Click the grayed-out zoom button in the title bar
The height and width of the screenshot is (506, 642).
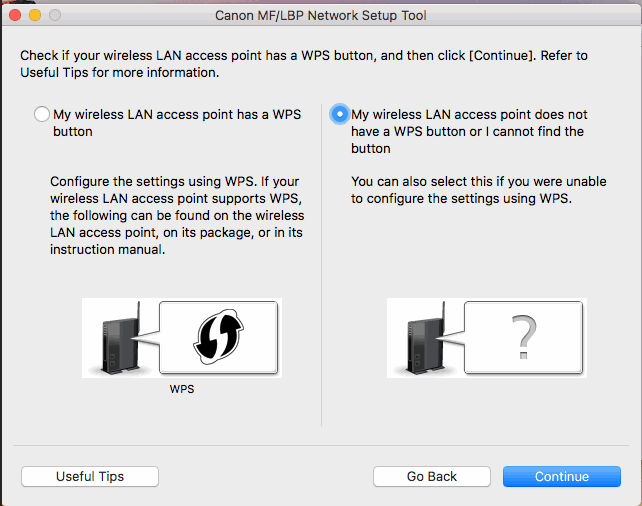(54, 16)
